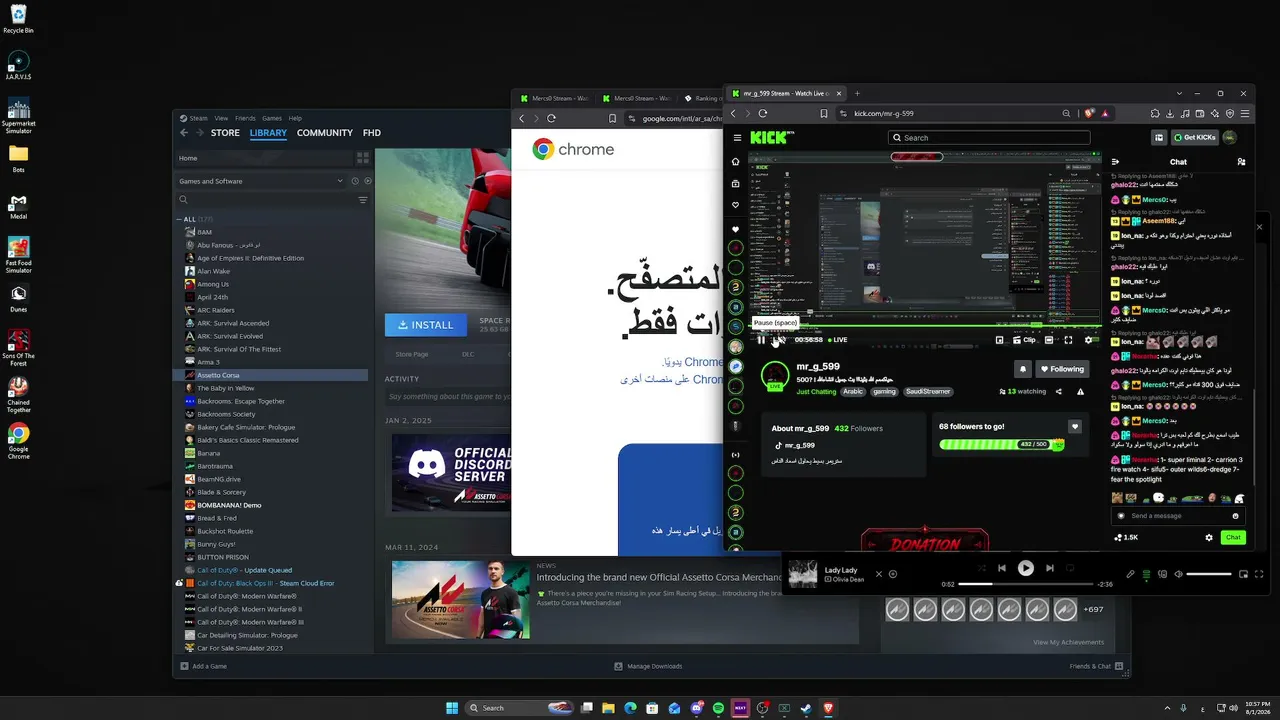The width and height of the screenshot is (1280, 720).
Task: Click the Kick Search box
Action: point(989,138)
